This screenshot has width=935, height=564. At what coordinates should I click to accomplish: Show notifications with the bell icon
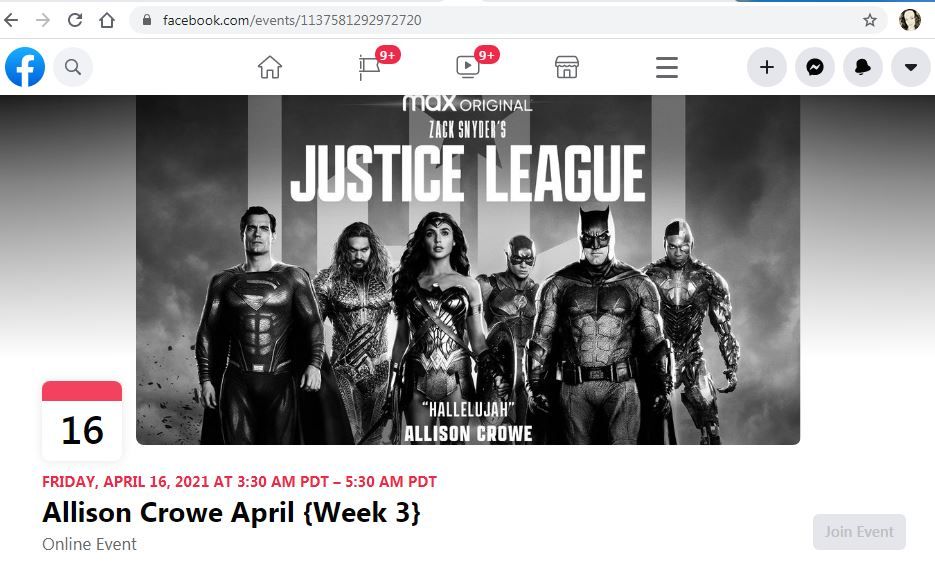pos(862,67)
